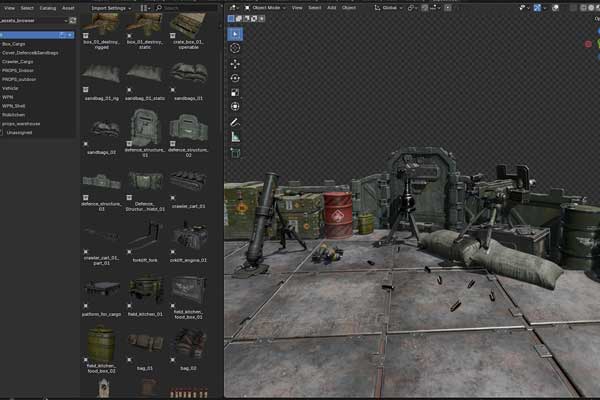The height and width of the screenshot is (400, 600).
Task: Switch to the Scale tool
Action: pyautogui.click(x=235, y=92)
